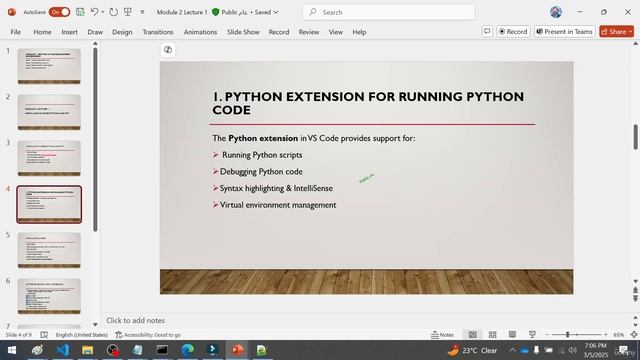Open the Undo history dropdown arrow

point(102,12)
